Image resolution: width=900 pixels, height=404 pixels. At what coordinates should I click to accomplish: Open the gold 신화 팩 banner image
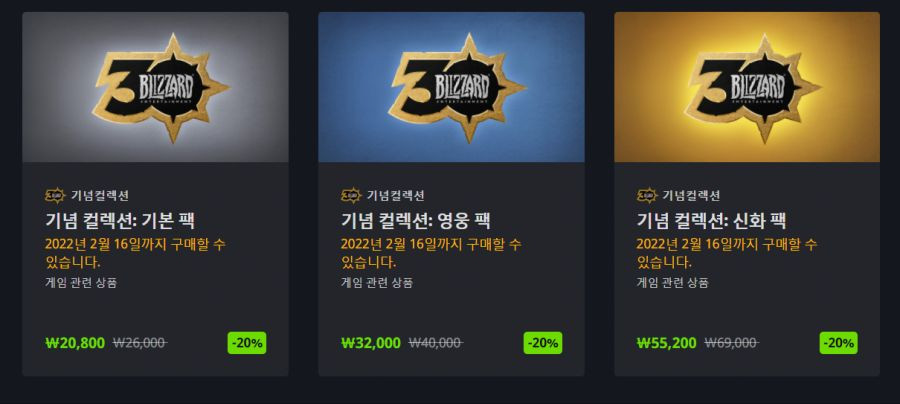747,87
